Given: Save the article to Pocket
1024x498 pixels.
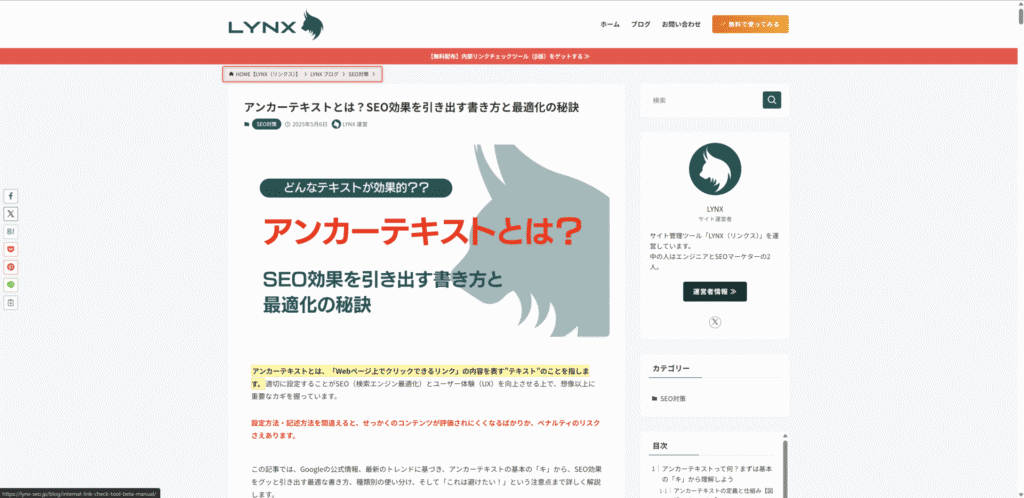Looking at the screenshot, I should 10,249.
